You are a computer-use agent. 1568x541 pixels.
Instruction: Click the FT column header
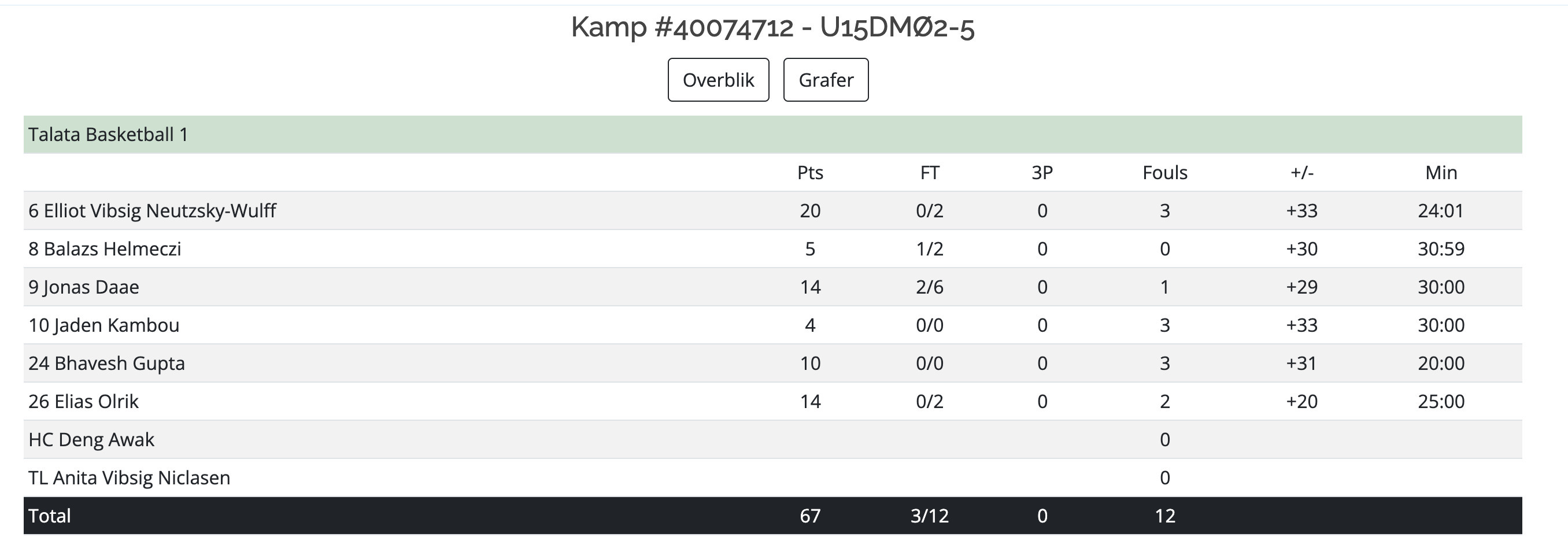pos(930,173)
